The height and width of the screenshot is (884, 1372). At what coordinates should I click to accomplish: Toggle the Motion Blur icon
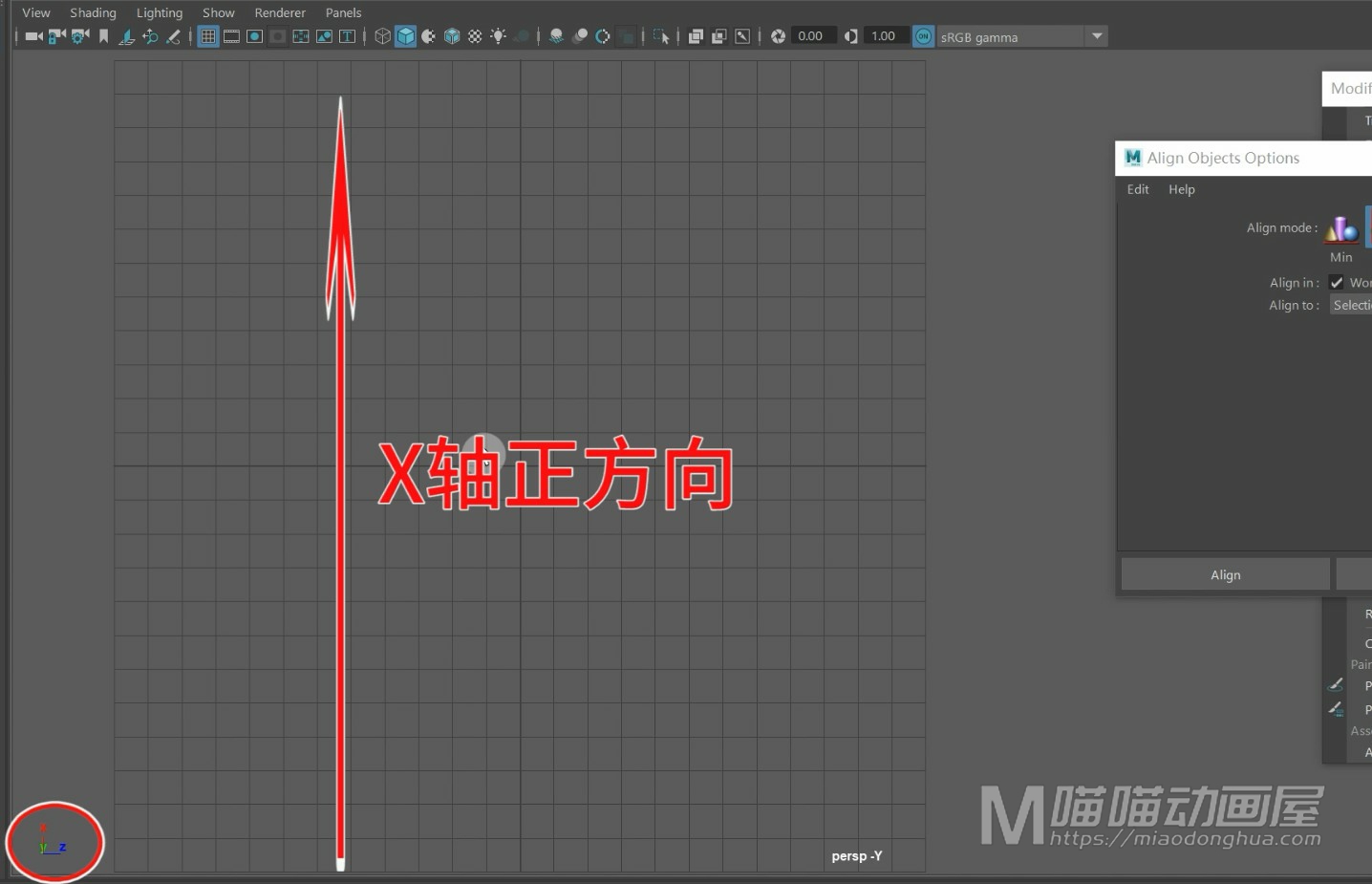(x=580, y=36)
